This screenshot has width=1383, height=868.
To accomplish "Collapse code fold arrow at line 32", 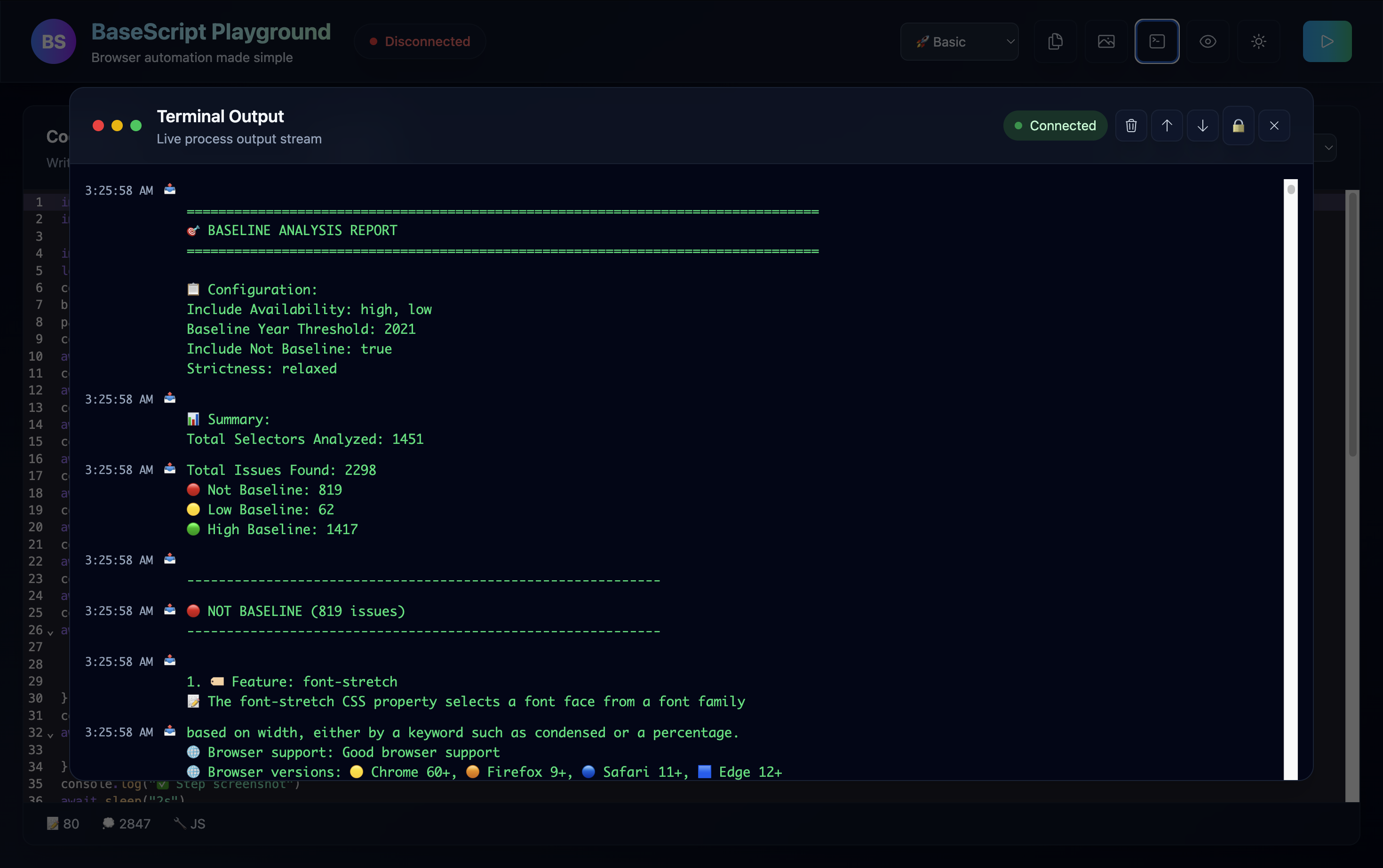I will [x=50, y=735].
